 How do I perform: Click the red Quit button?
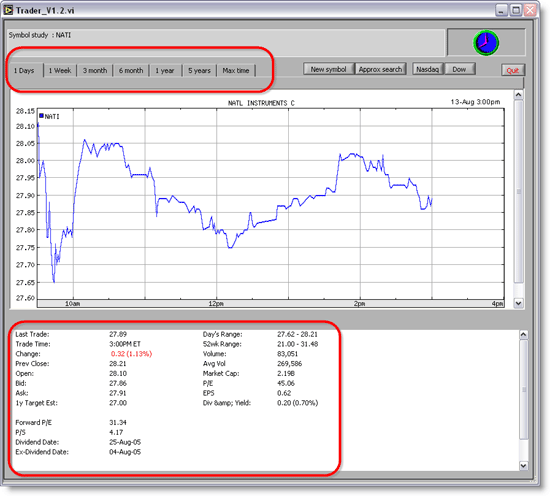tap(512, 71)
